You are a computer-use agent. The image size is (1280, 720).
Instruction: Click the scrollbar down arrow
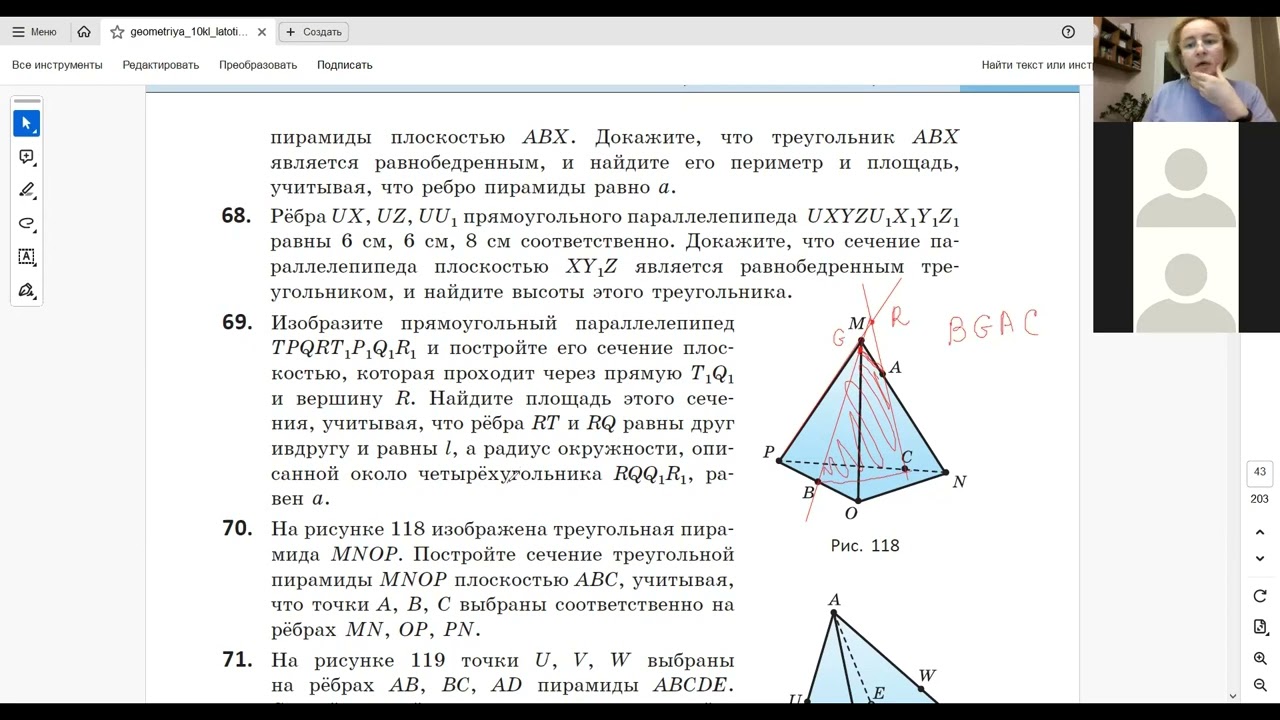[x=1233, y=696]
